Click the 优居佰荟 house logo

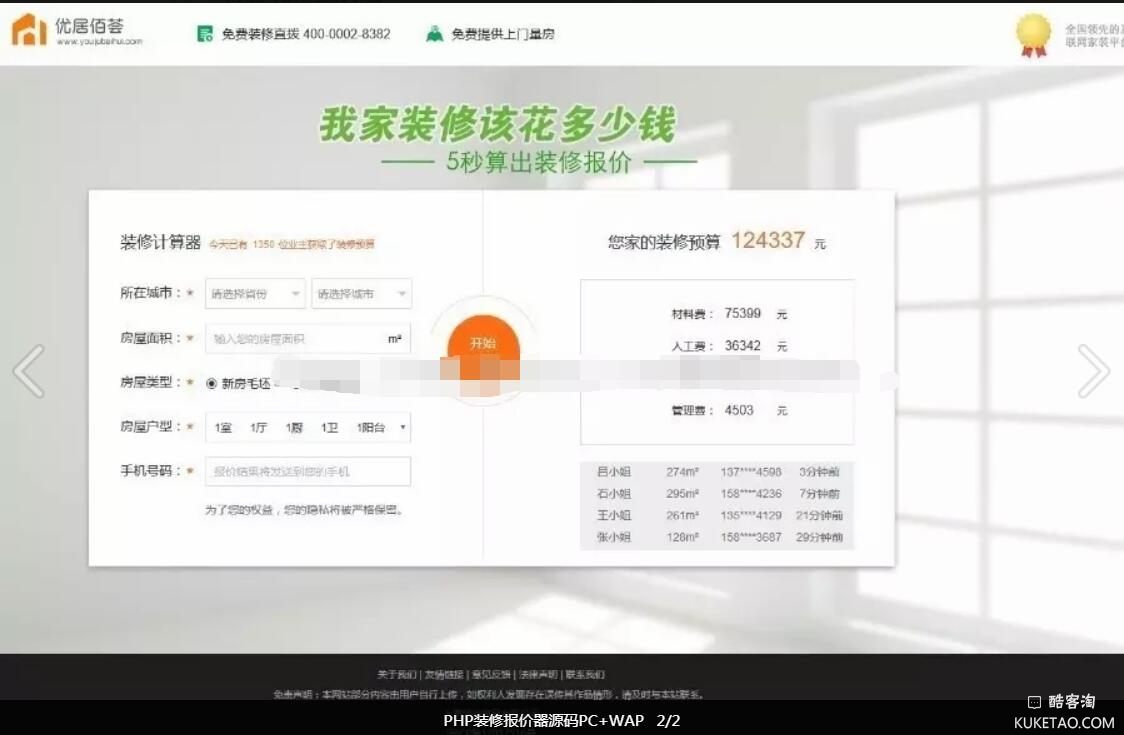pos(29,29)
